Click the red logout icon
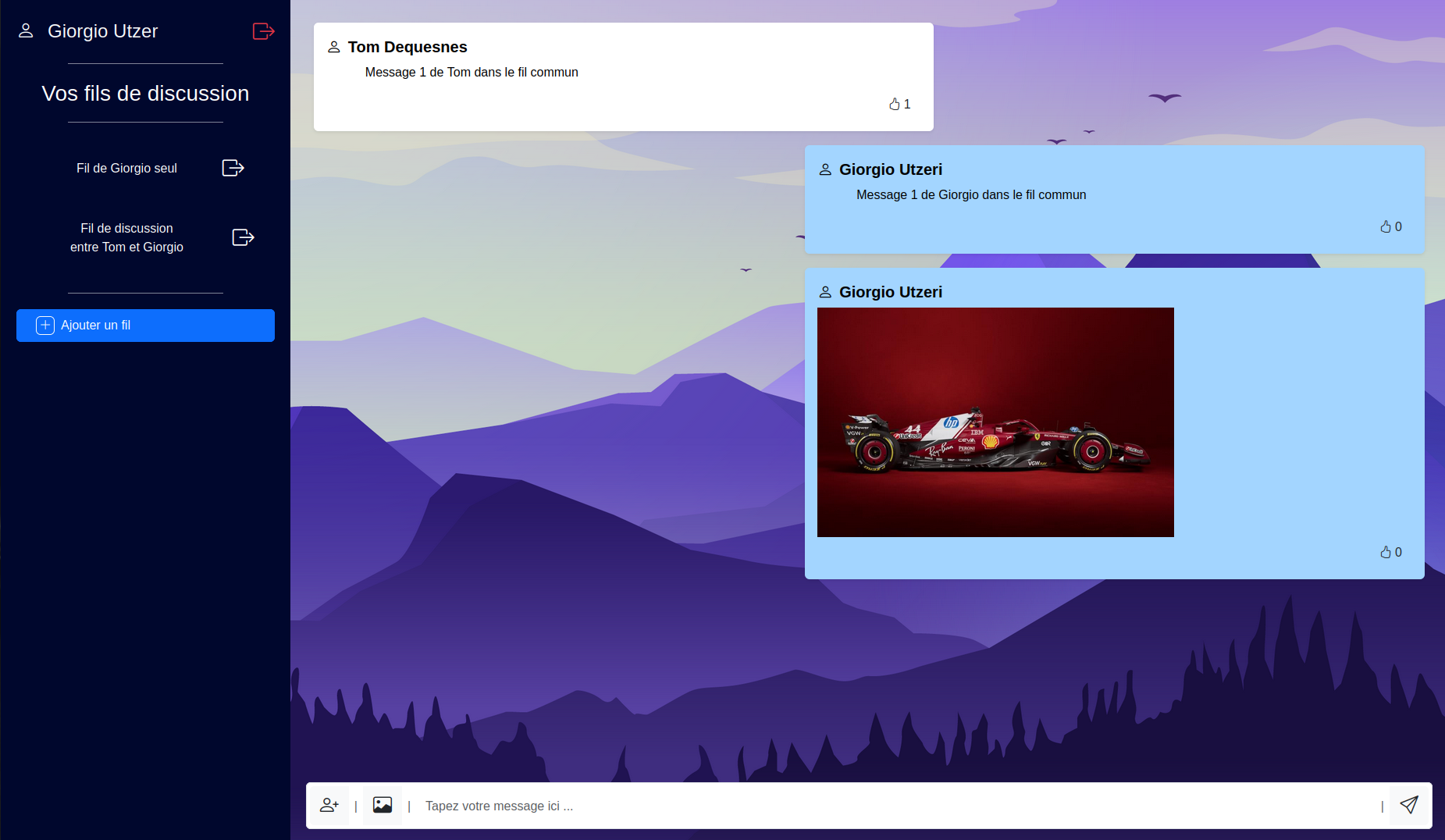Viewport: 1445px width, 840px height. click(263, 31)
